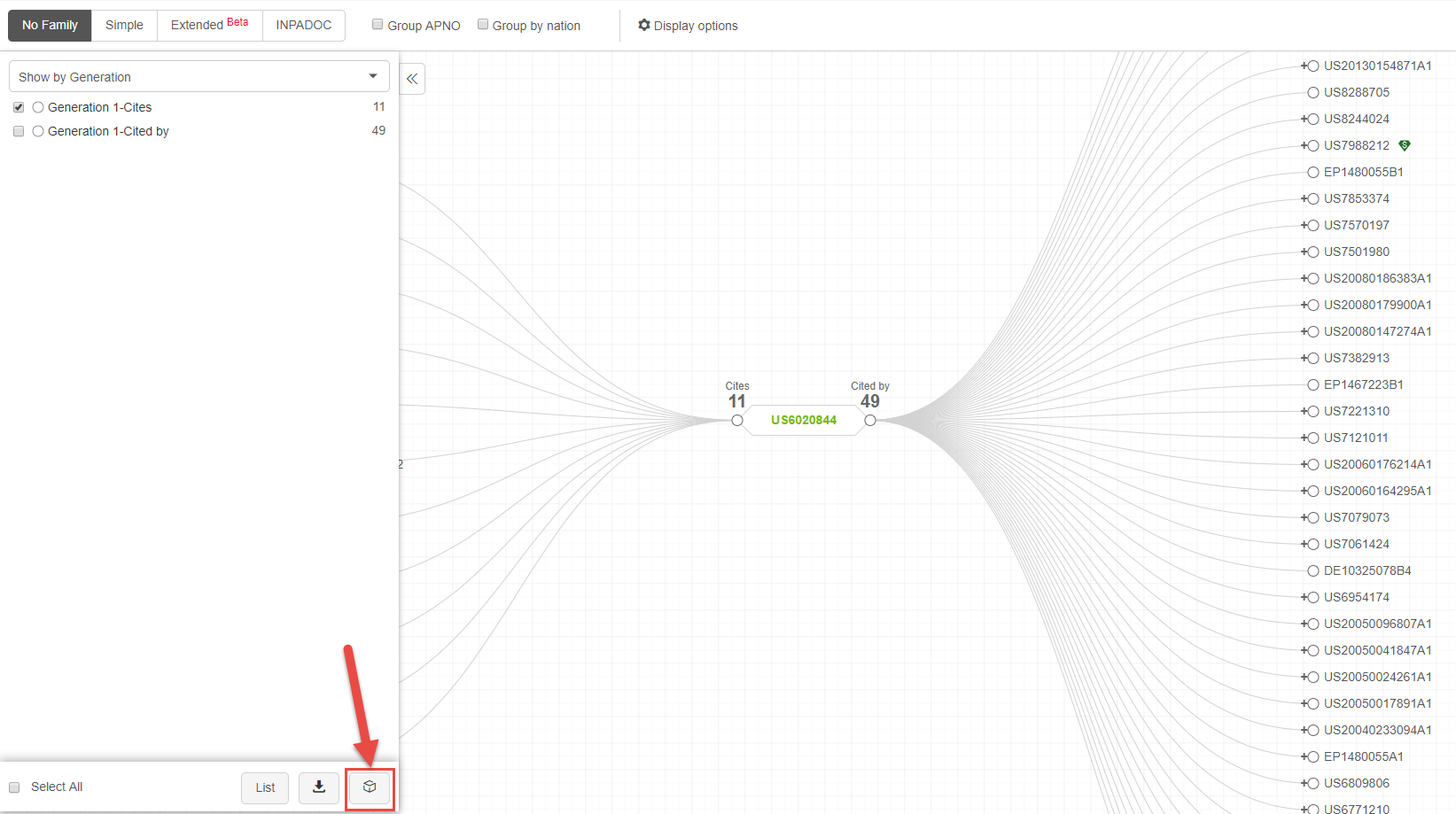Expand the US7853374 node with plus
Image resolution: width=1456 pixels, height=814 pixels.
point(1304,198)
